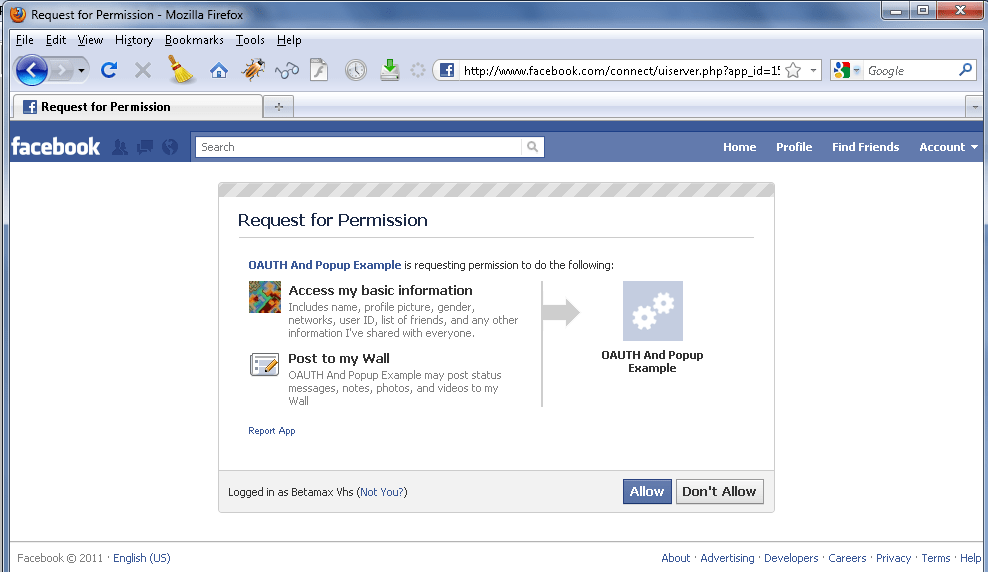Click the Google search box
988x572 pixels.
pyautogui.click(x=911, y=71)
